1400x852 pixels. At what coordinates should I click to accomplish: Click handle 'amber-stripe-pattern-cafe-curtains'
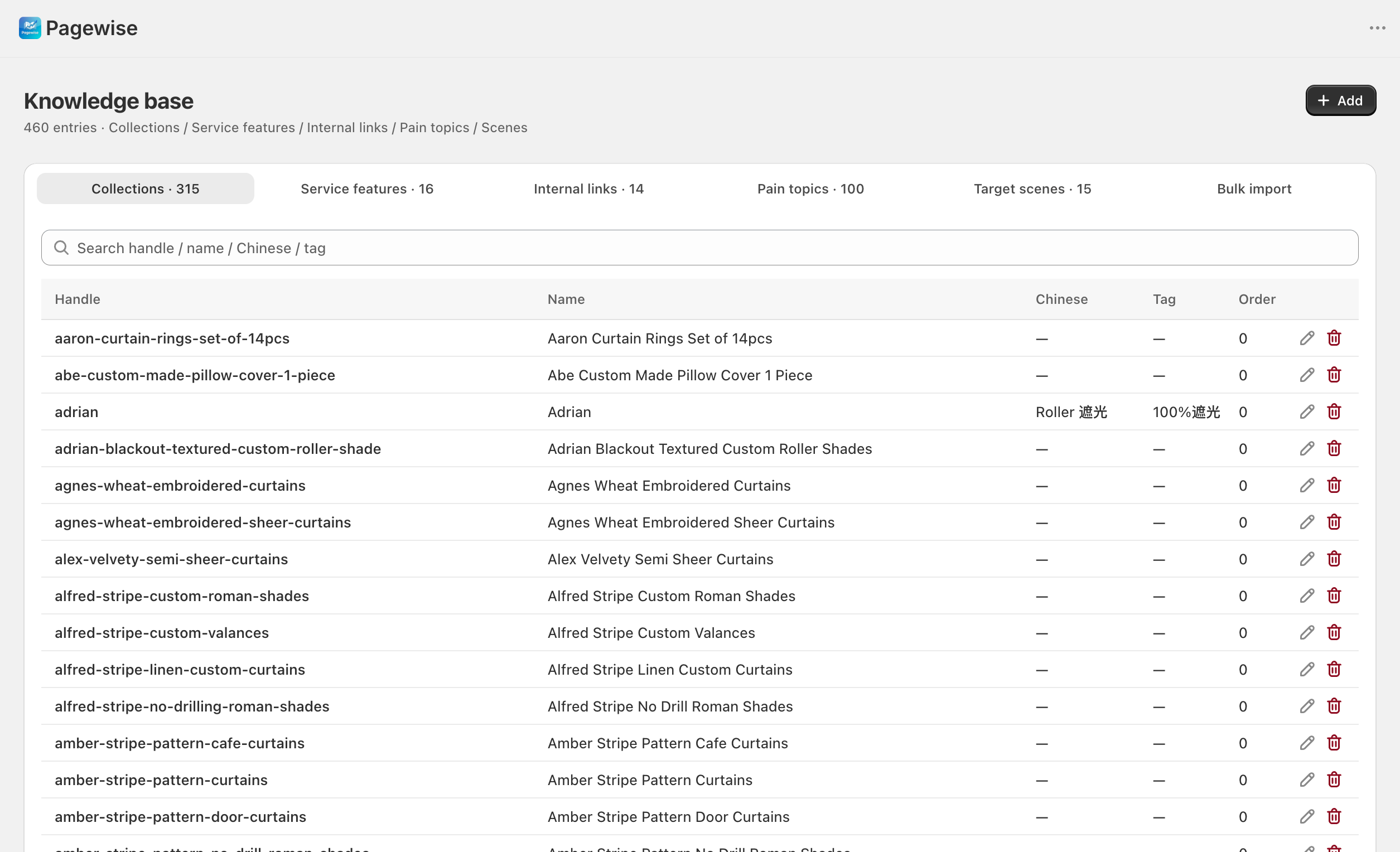180,743
